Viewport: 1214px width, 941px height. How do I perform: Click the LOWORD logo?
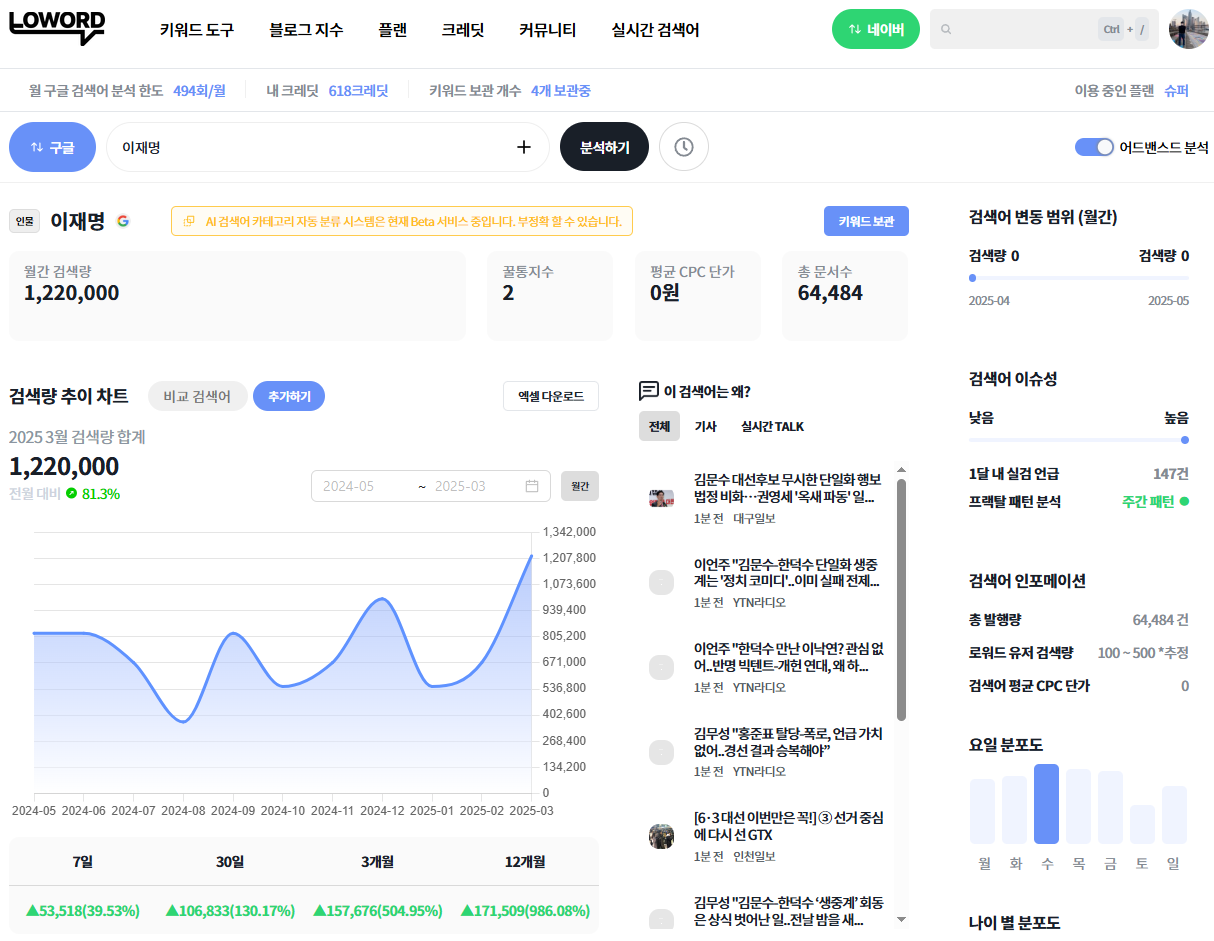click(x=57, y=27)
